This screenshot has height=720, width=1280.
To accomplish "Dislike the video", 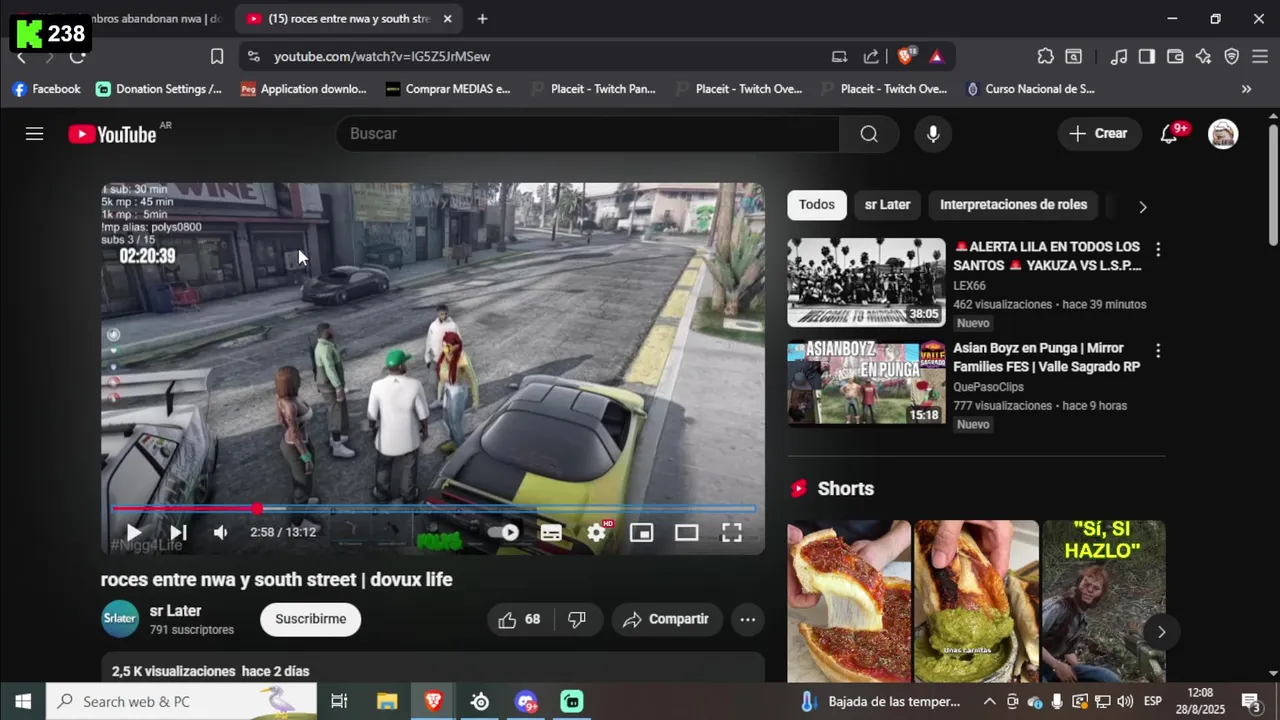I will point(577,620).
